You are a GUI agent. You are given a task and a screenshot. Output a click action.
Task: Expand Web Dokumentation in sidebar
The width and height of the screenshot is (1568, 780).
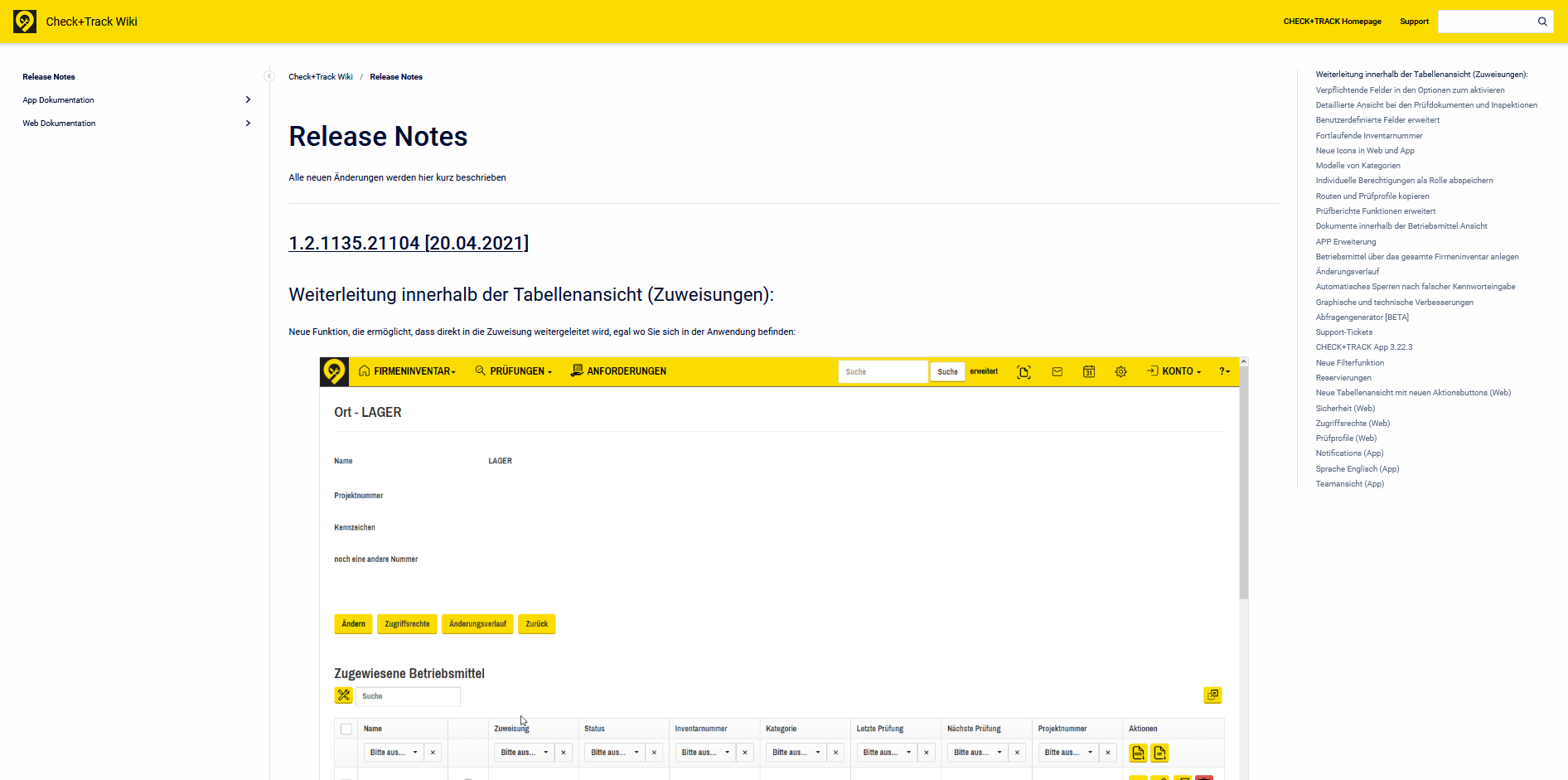coord(248,123)
